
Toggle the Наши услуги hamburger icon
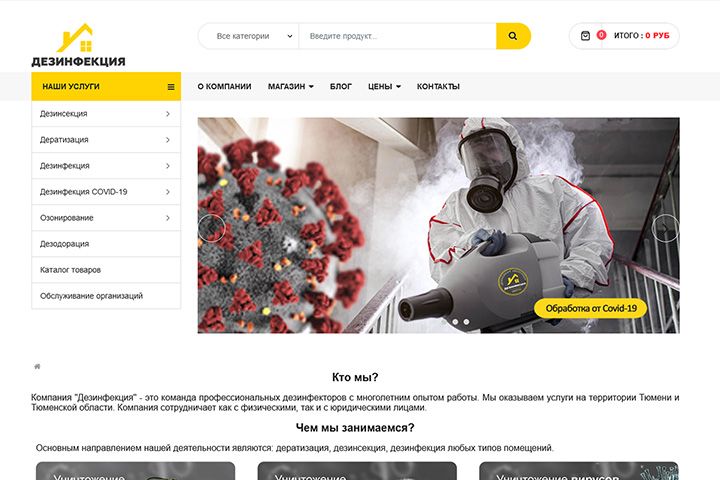(171, 87)
